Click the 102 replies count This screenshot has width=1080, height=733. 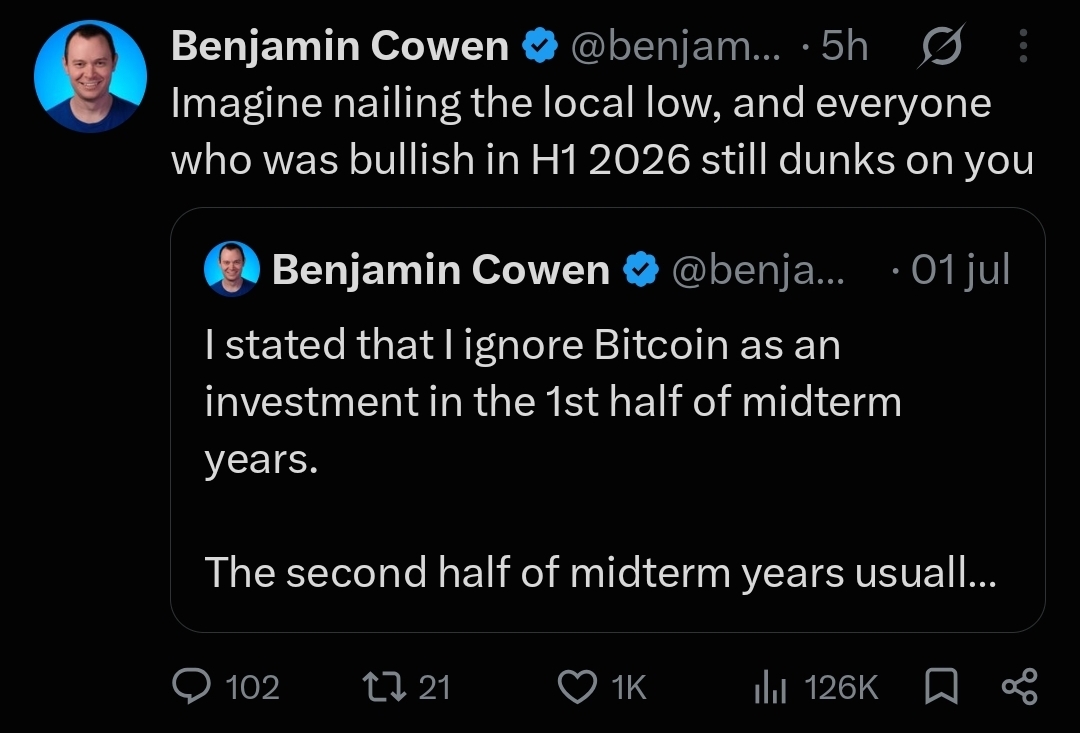pyautogui.click(x=252, y=687)
